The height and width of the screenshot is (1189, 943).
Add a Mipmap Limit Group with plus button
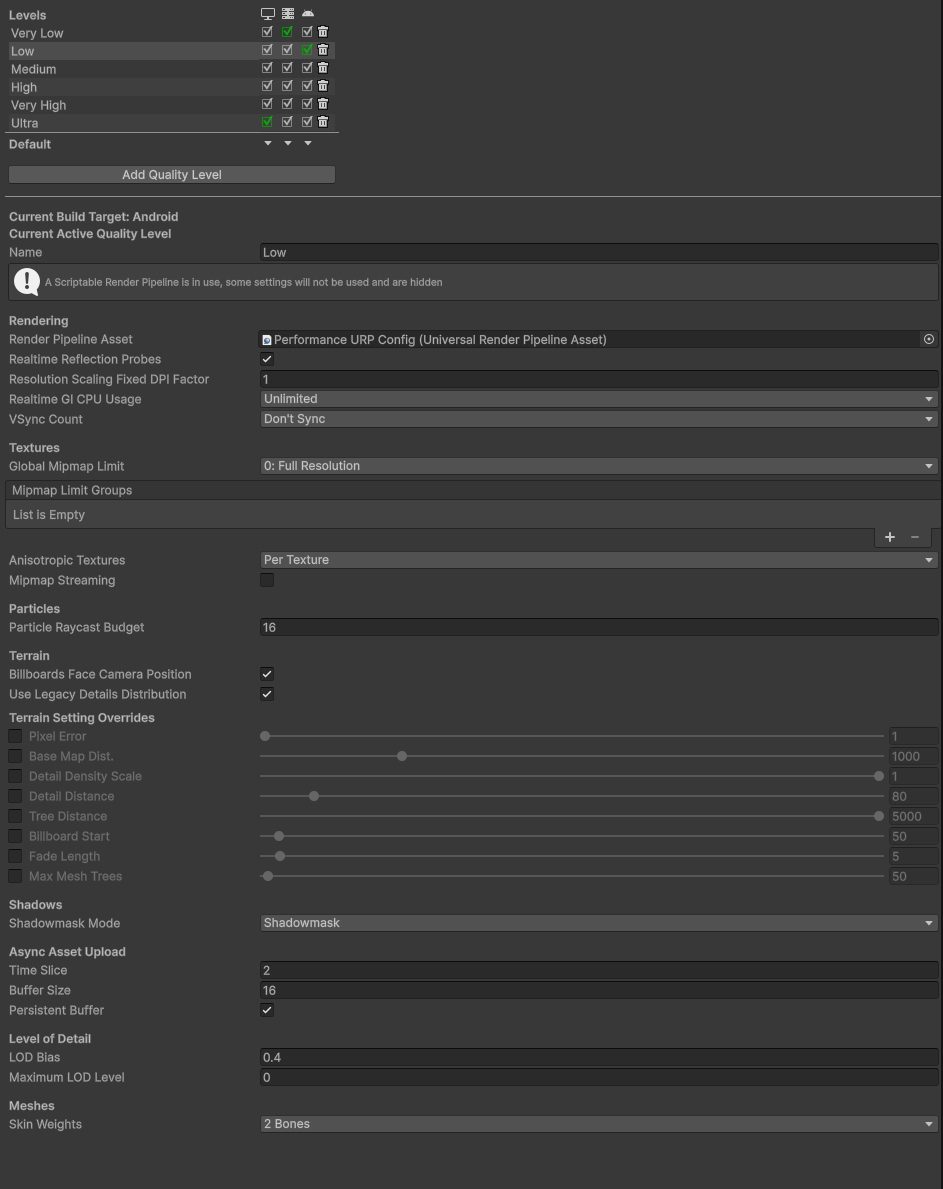889,537
